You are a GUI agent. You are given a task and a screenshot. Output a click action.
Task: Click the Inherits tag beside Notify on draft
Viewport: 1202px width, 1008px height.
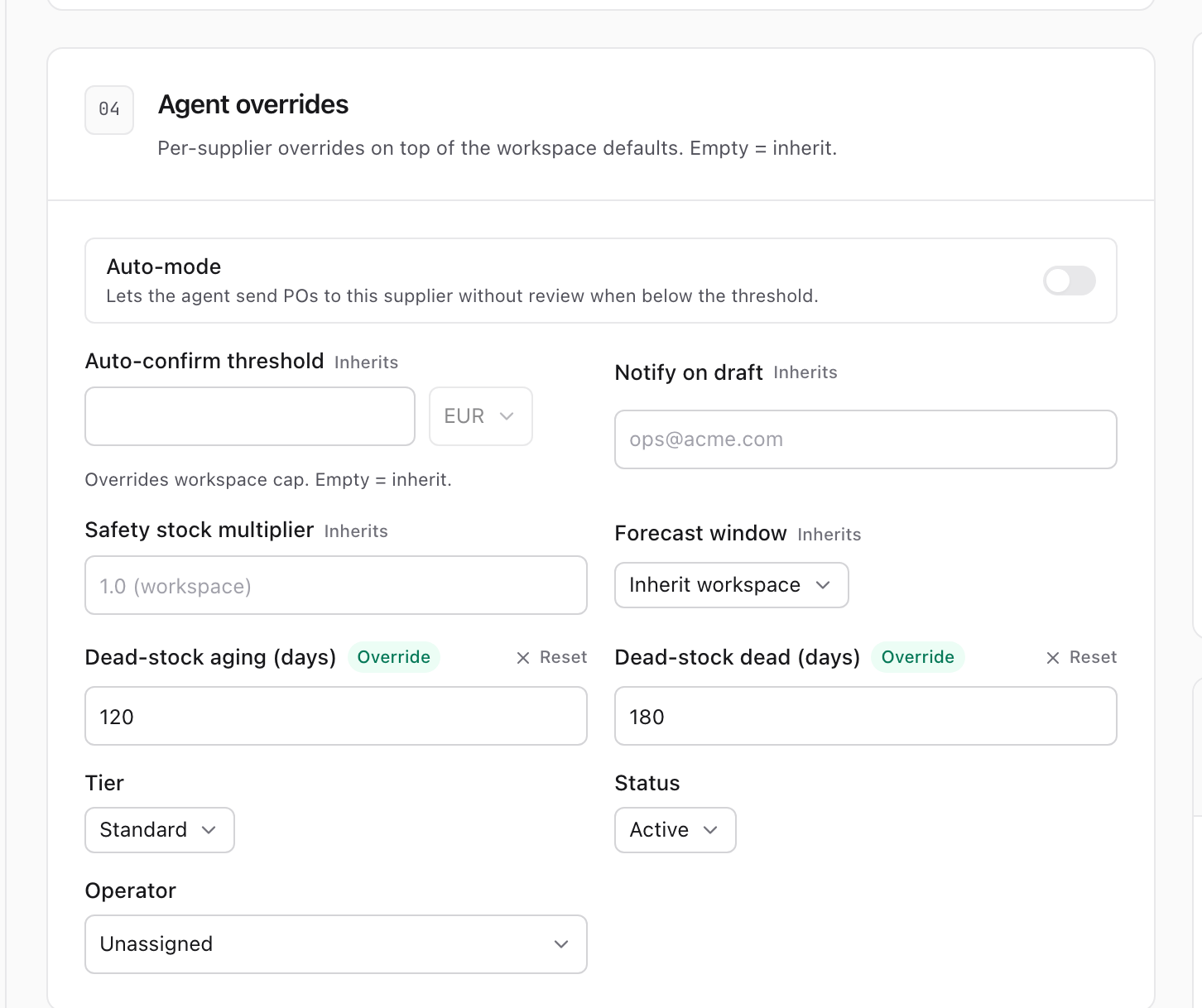coord(805,372)
